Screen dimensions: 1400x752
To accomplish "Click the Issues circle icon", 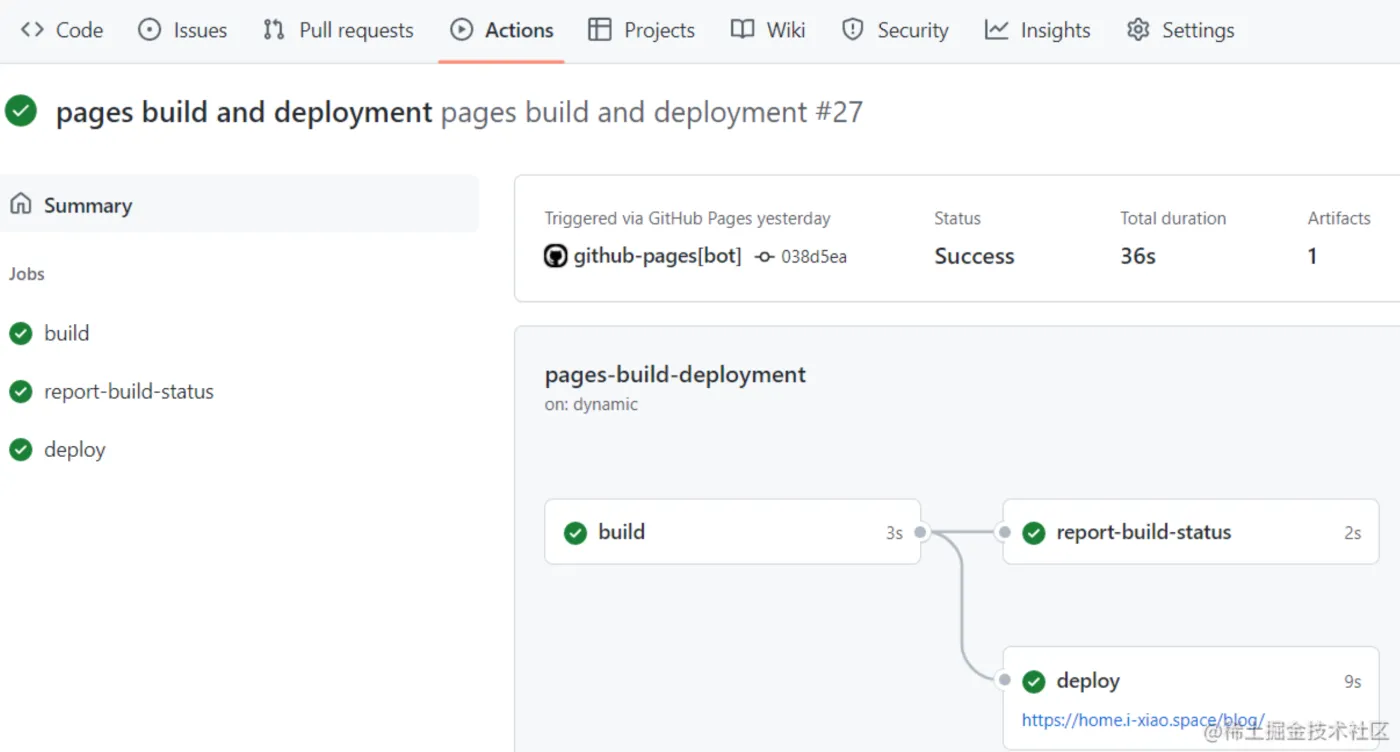I will (x=149, y=30).
